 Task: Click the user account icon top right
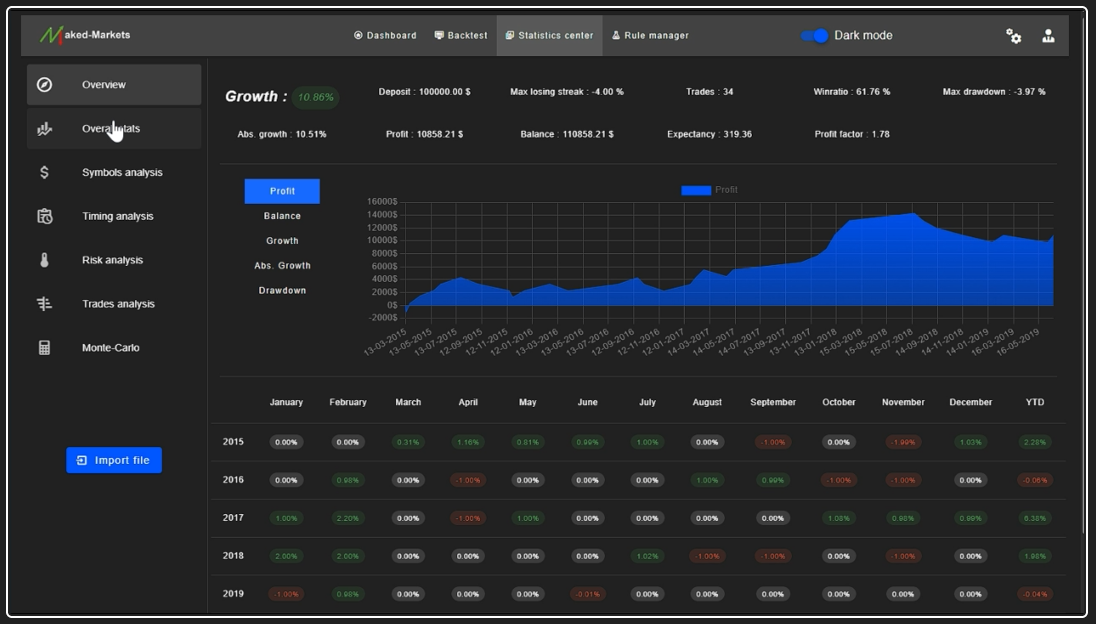coord(1048,35)
